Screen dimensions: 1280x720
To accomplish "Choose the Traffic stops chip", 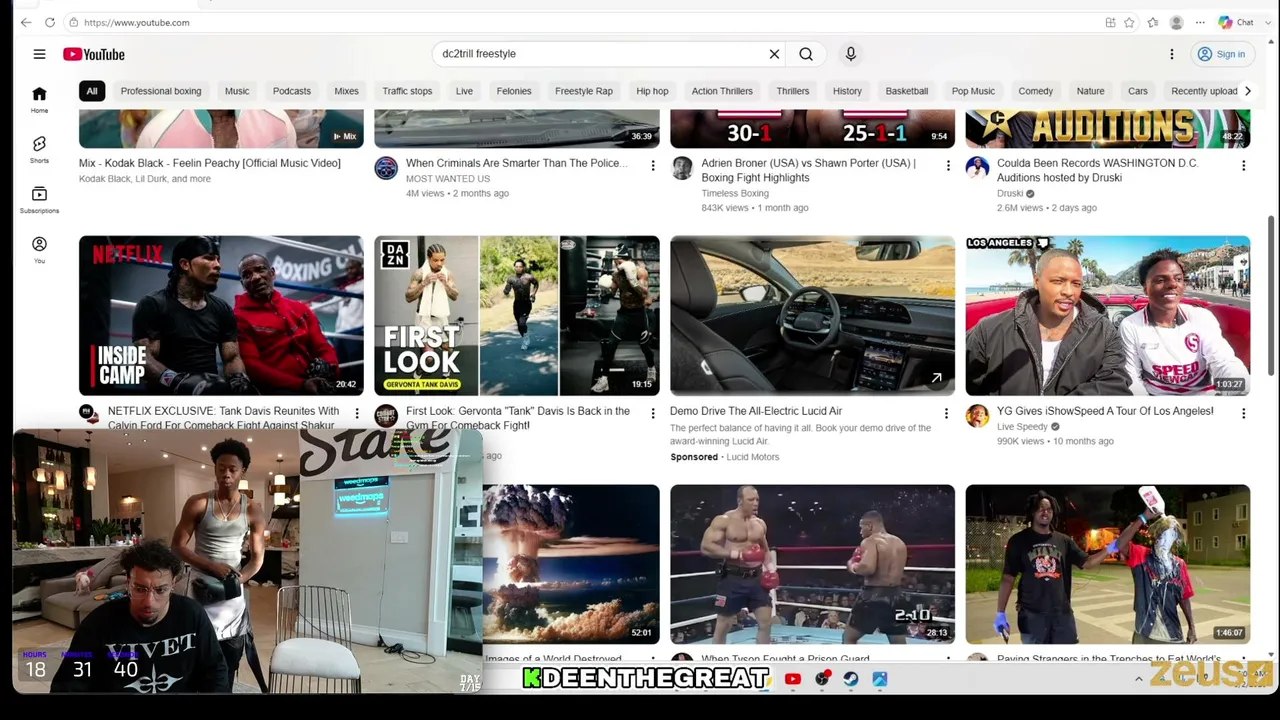I will click(407, 91).
